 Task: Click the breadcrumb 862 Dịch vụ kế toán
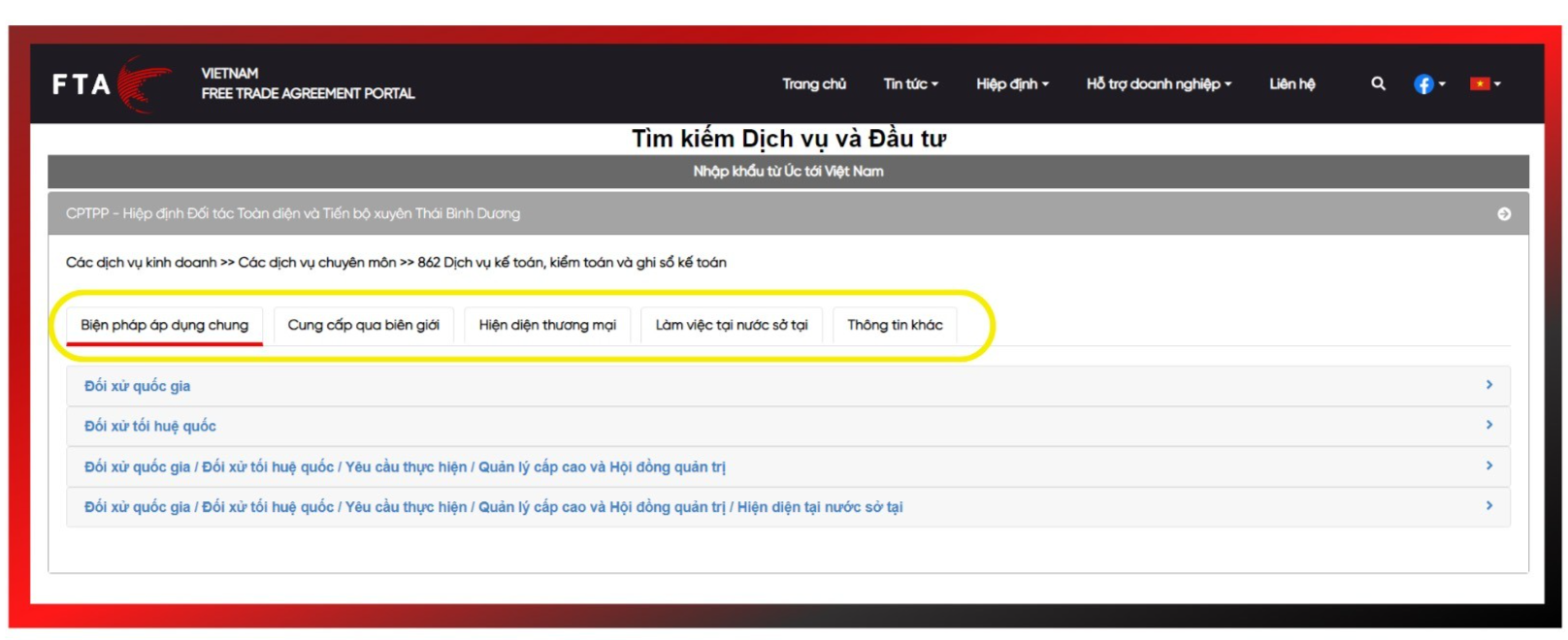click(x=572, y=263)
